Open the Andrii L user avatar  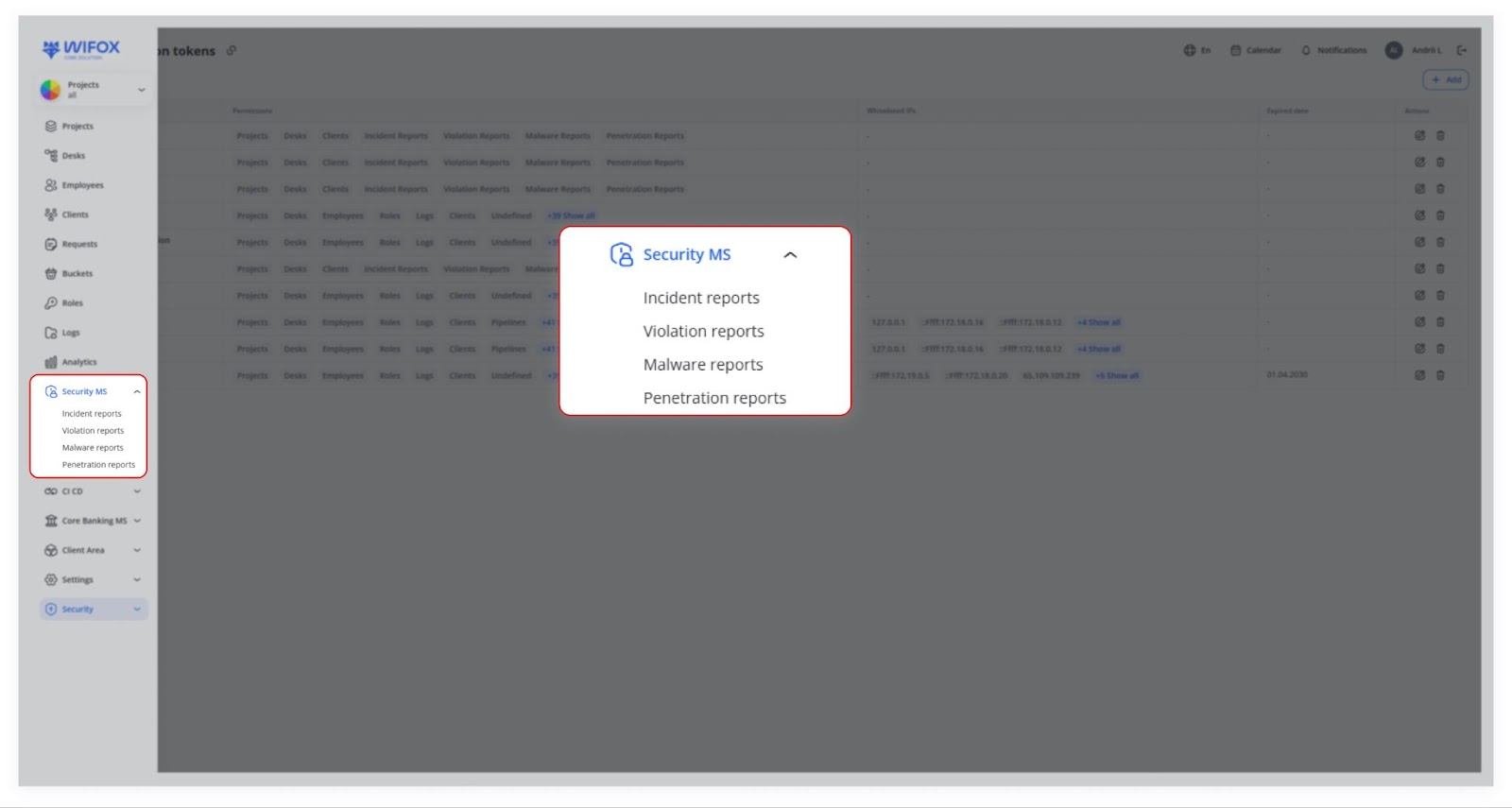click(1394, 50)
